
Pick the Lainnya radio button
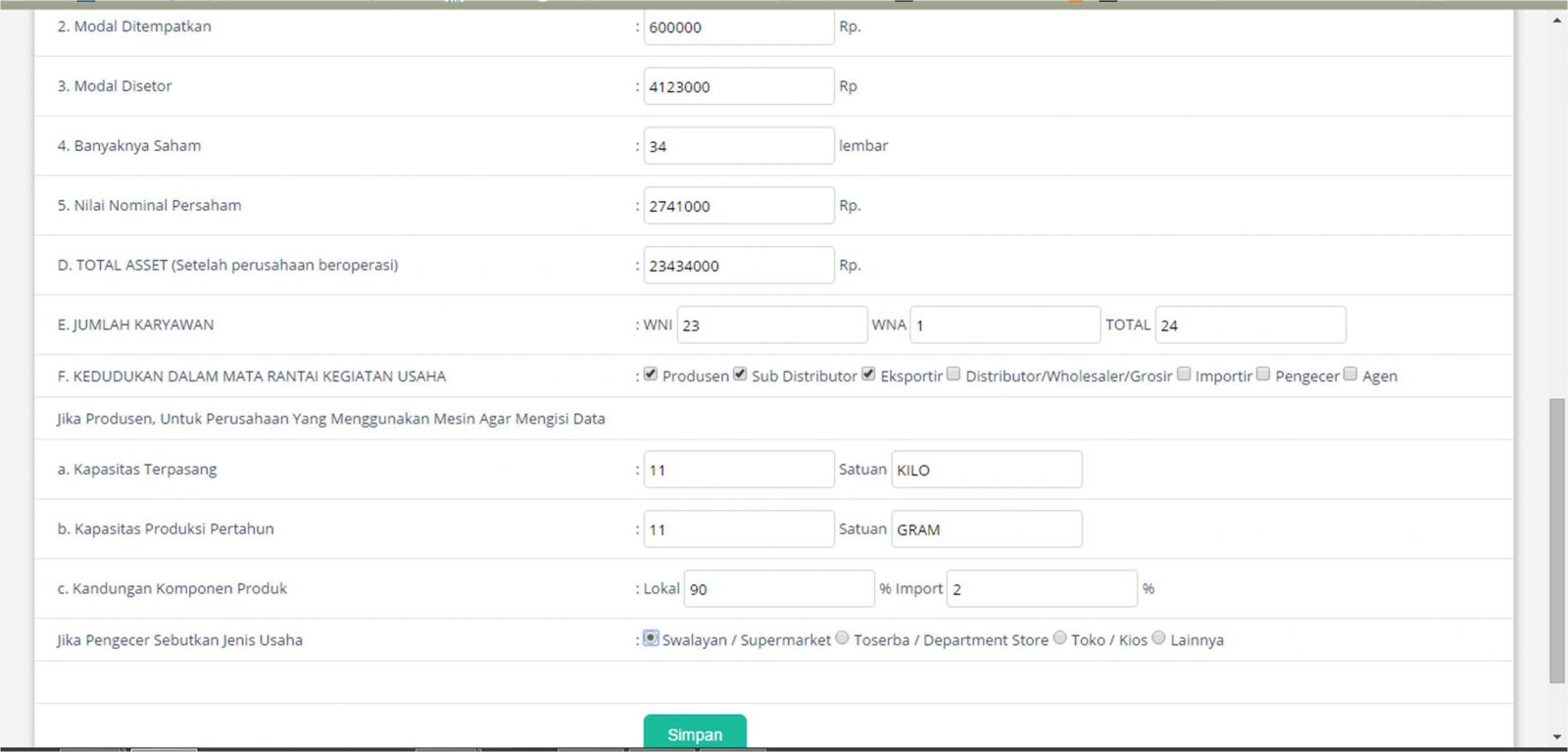click(x=1158, y=638)
